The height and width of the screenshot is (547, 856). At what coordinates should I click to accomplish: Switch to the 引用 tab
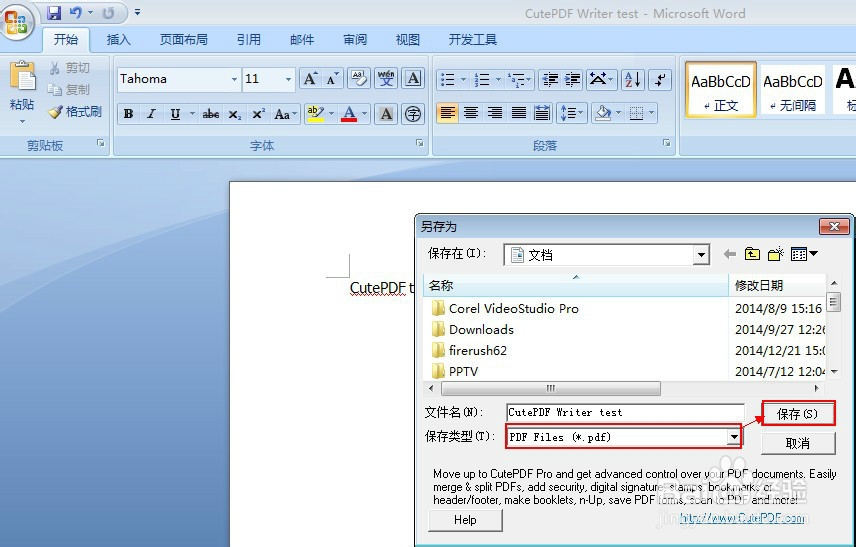coord(249,39)
